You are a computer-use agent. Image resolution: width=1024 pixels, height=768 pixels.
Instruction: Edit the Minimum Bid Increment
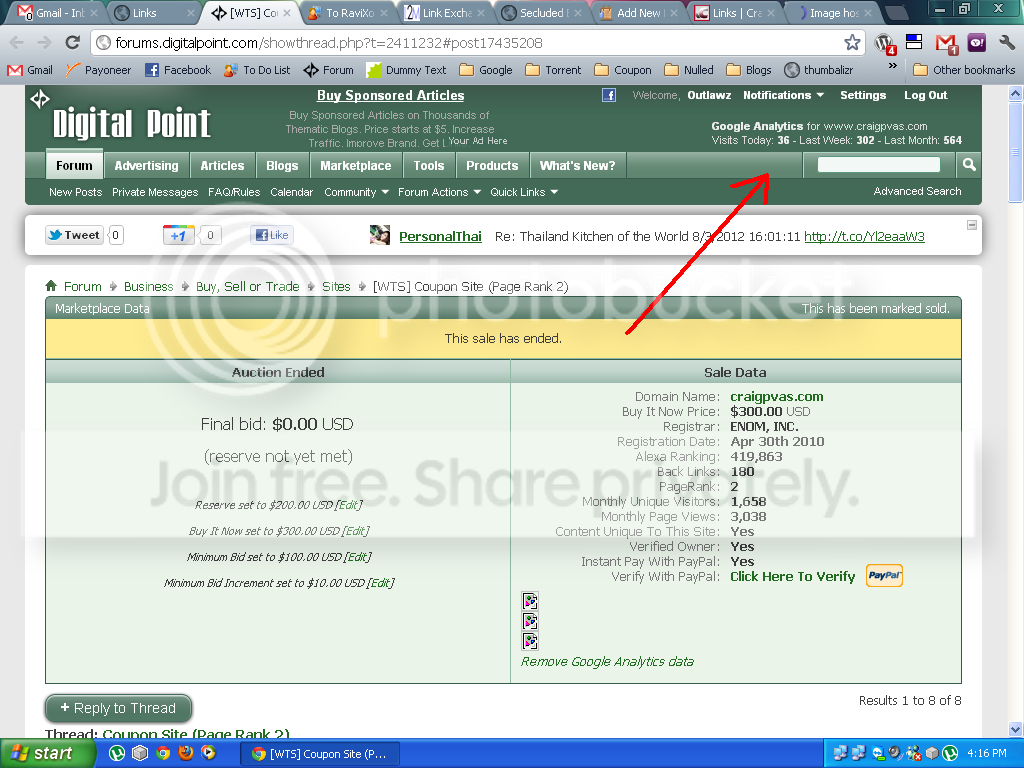381,583
